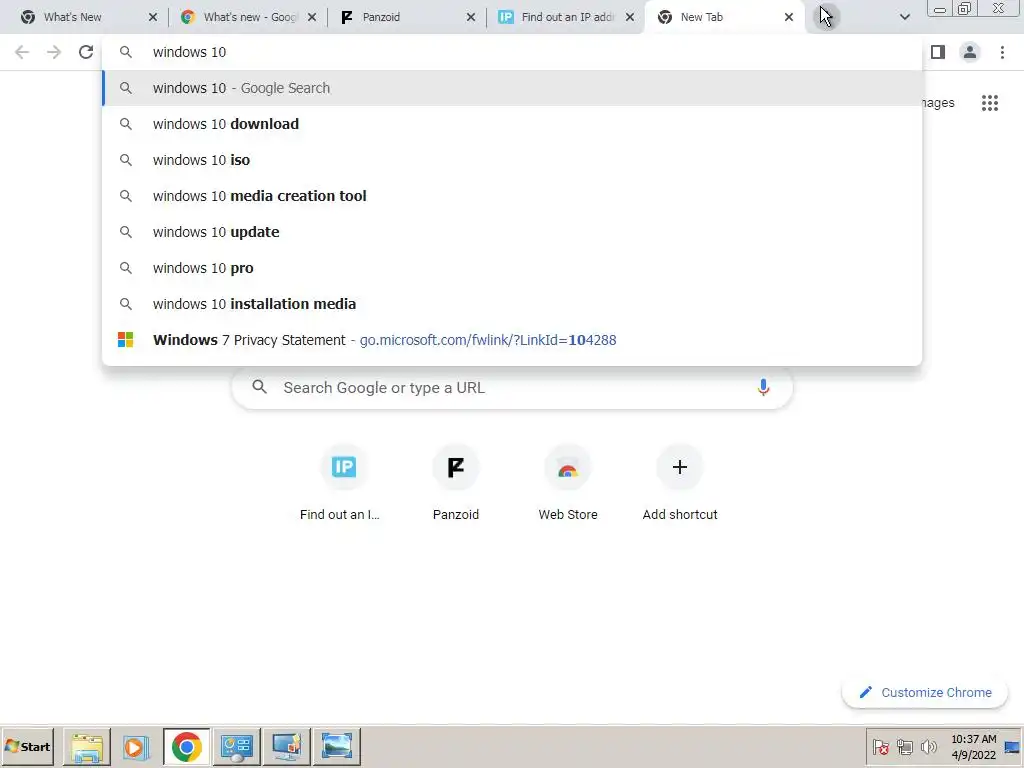Choose the windows 10 download suggestion
The height and width of the screenshot is (768, 1024).
512,124
